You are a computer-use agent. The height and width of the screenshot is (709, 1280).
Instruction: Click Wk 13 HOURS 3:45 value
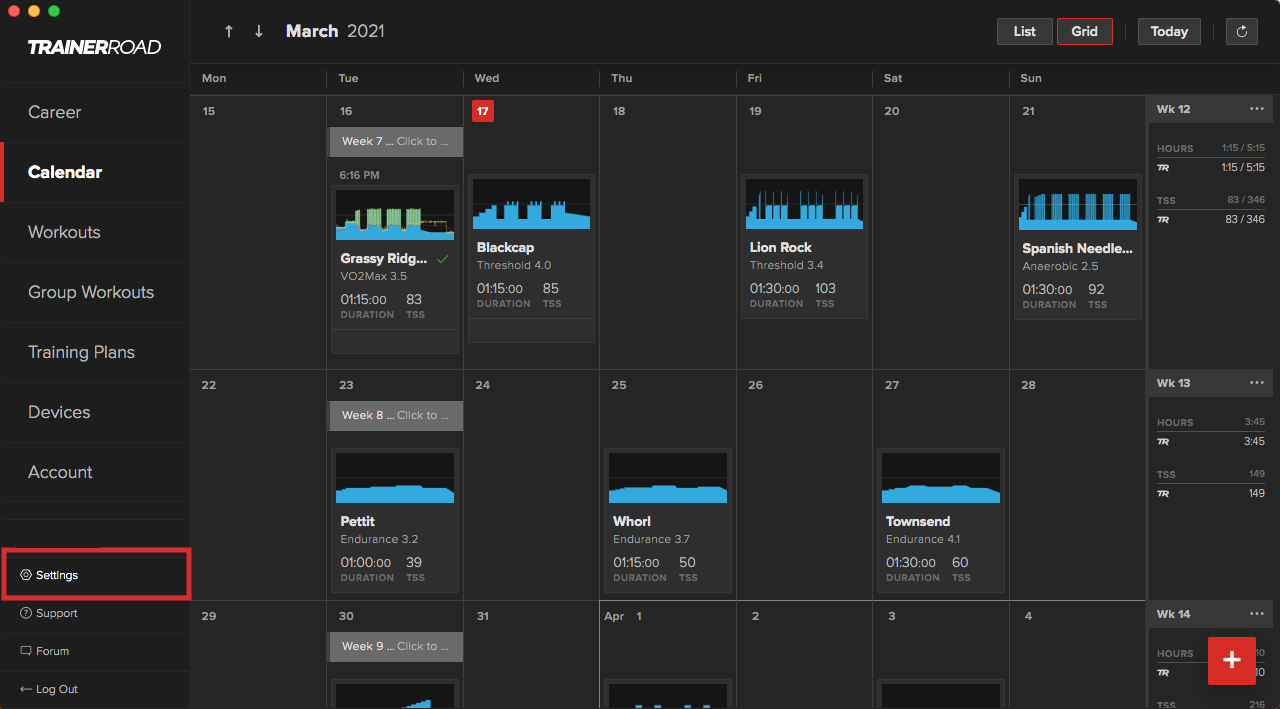pyautogui.click(x=1255, y=422)
